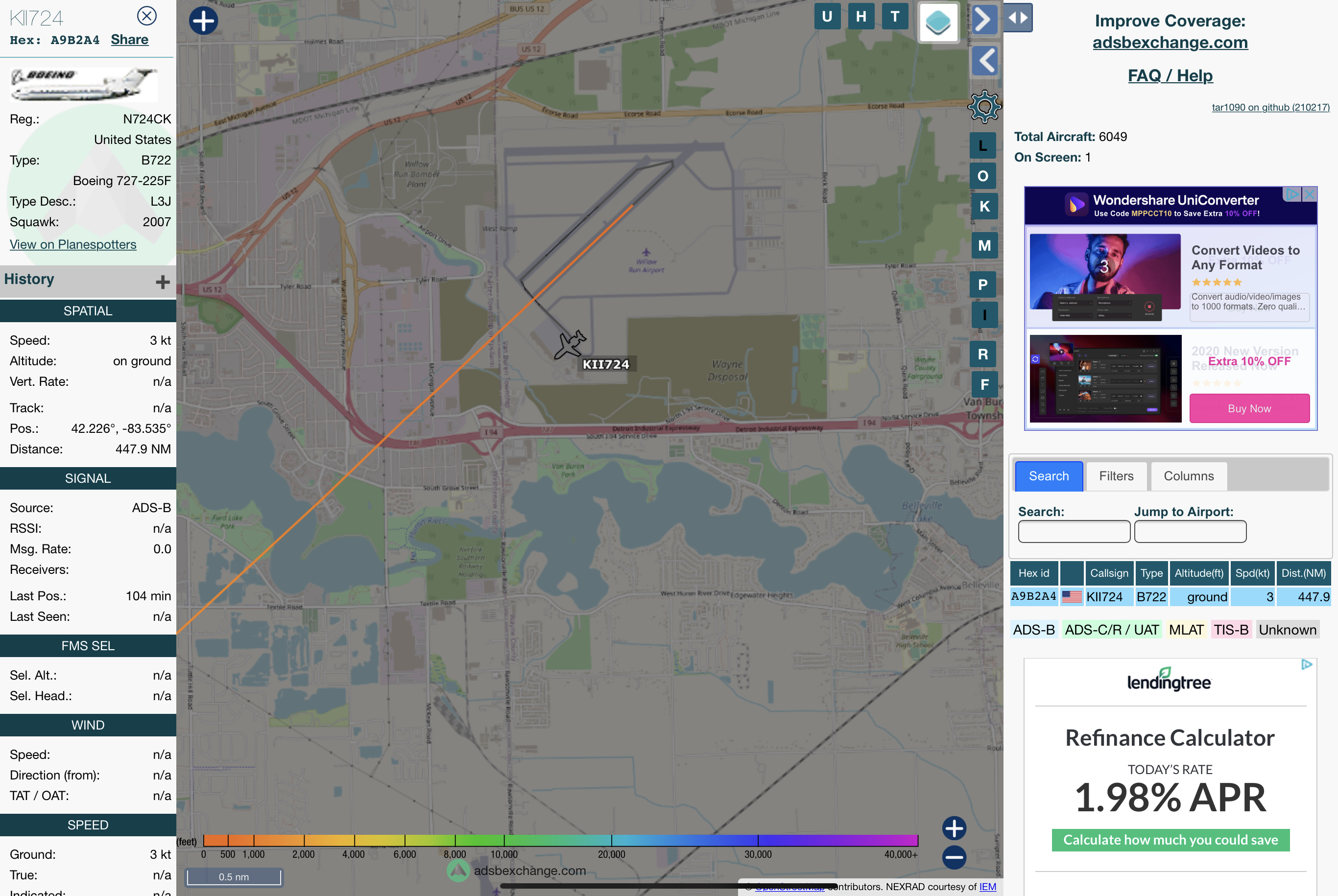This screenshot has height=896, width=1338.
Task: Toggle the P map button
Action: 982,284
